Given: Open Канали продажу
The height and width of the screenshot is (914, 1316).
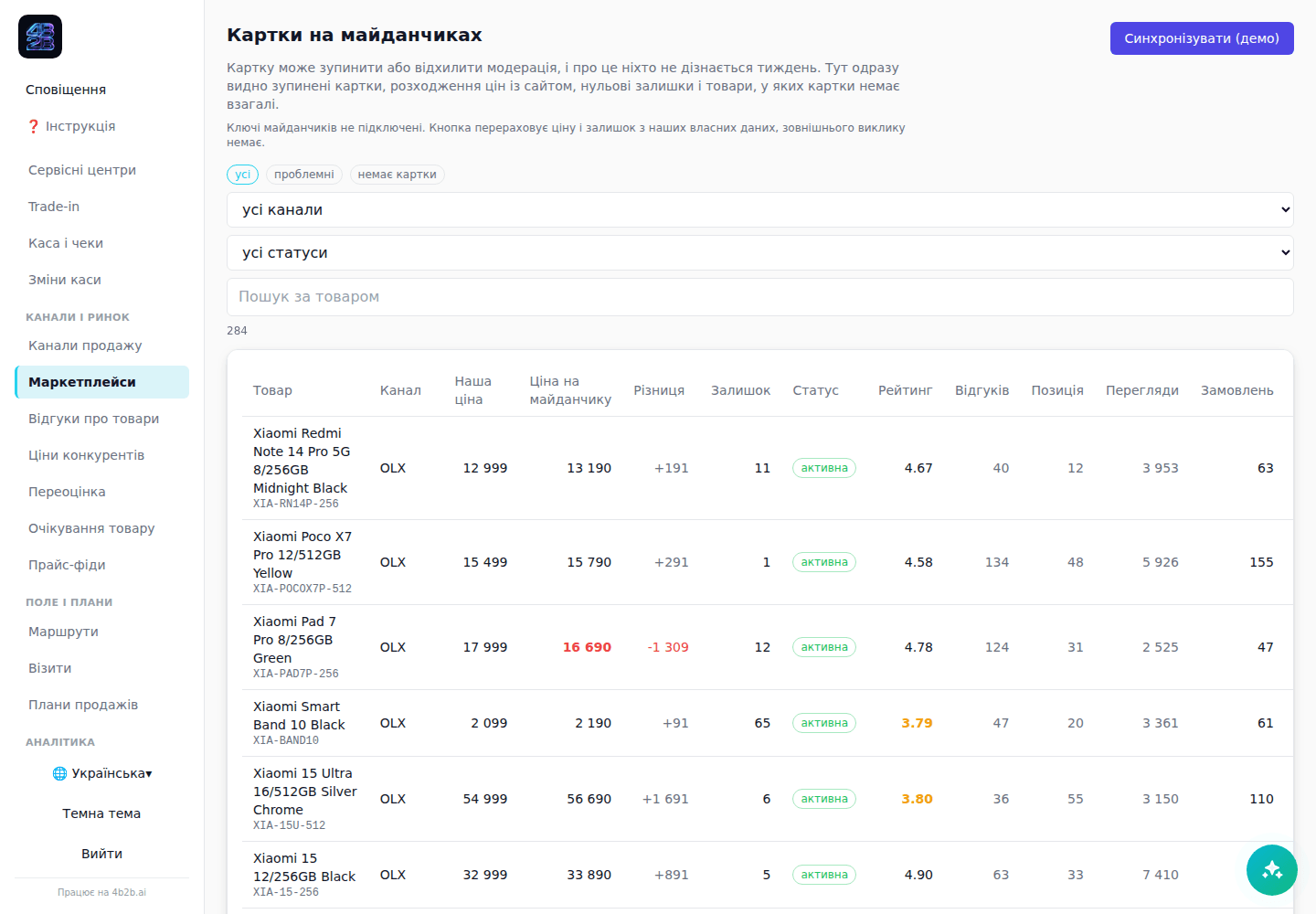Looking at the screenshot, I should tap(101, 345).
